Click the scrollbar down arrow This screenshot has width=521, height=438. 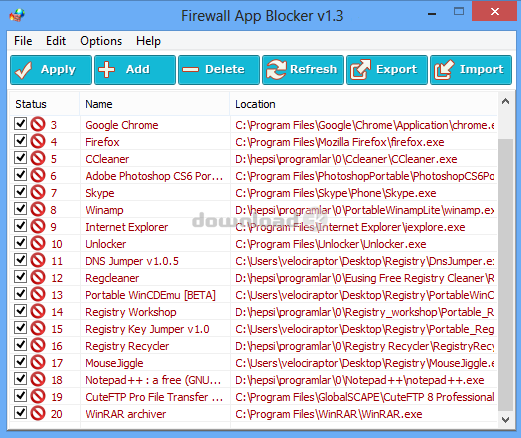505,419
